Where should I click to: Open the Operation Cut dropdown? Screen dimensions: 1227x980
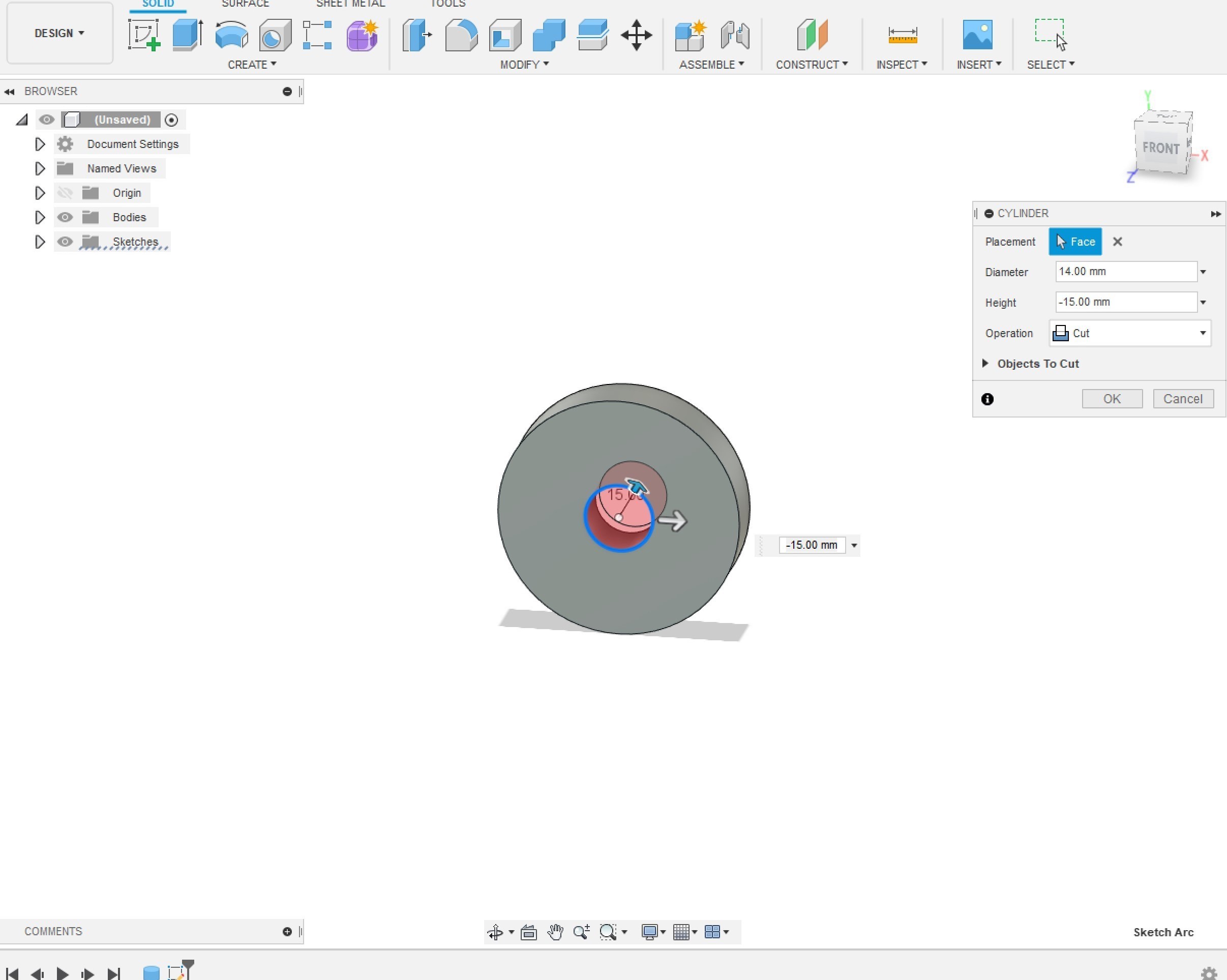(x=1130, y=334)
